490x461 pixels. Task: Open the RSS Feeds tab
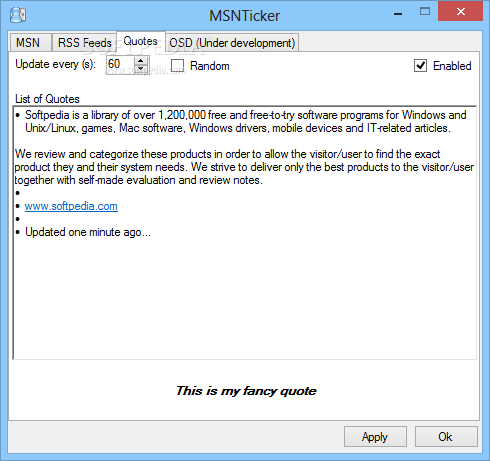[x=84, y=43]
